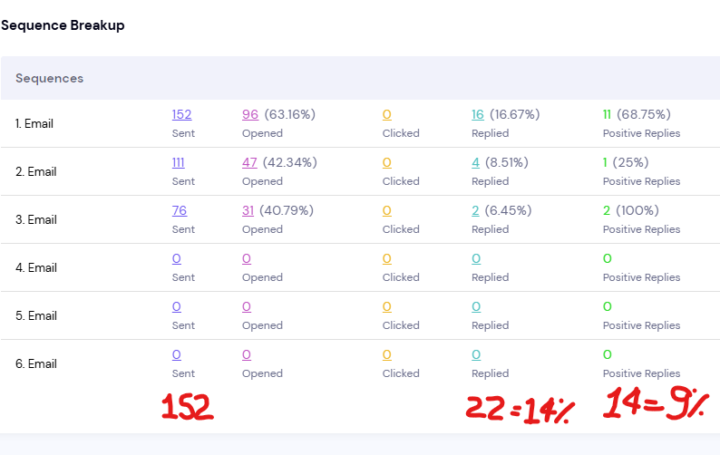
Task: Open the 4 Replied count for 2. Email
Action: pyautogui.click(x=476, y=163)
